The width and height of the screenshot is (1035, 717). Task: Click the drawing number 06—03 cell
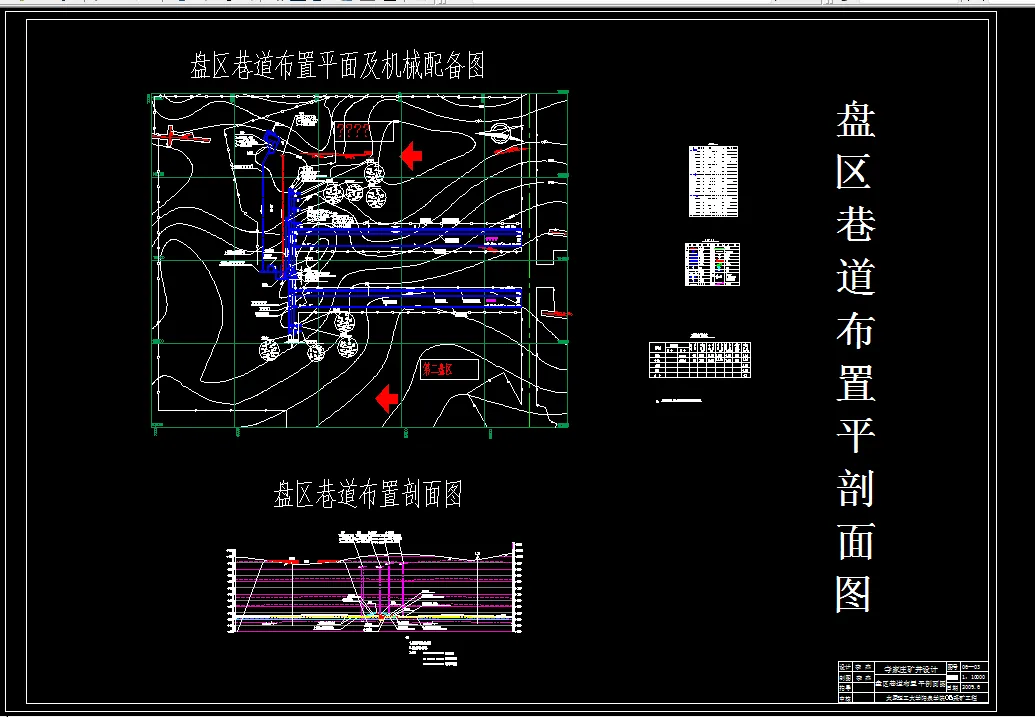(973, 667)
